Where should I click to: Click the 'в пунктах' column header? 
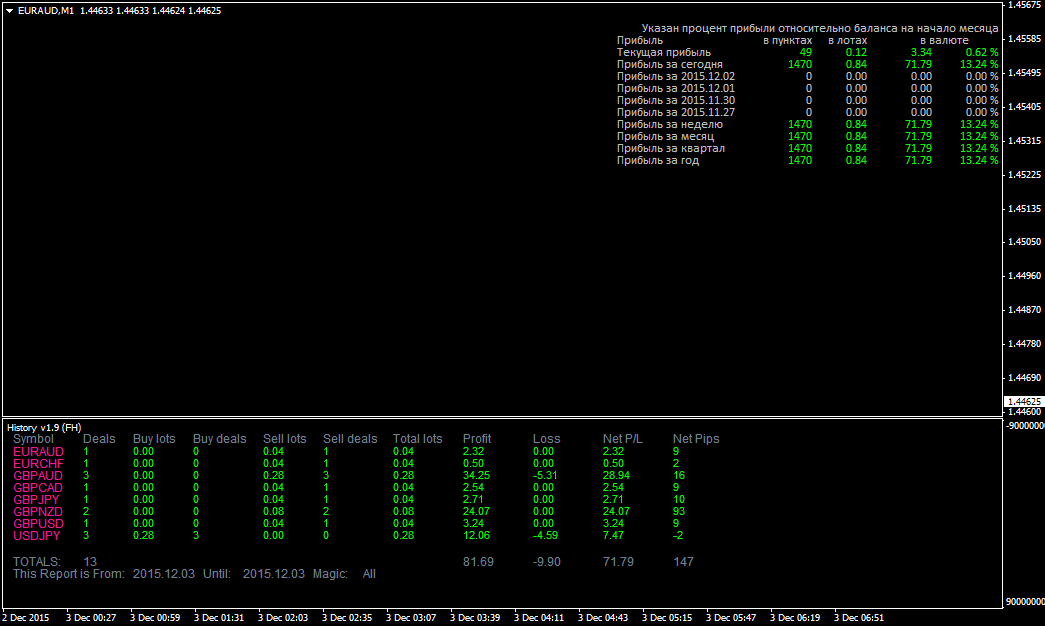click(788, 40)
